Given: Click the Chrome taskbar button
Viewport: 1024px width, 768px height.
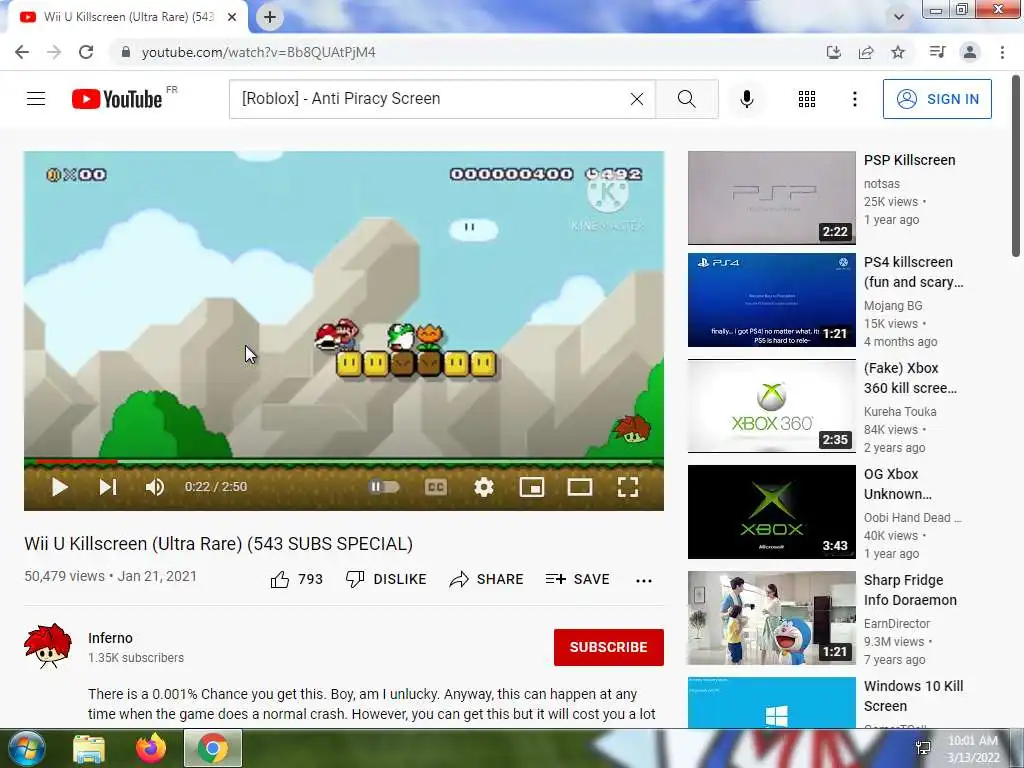Looking at the screenshot, I should [213, 748].
